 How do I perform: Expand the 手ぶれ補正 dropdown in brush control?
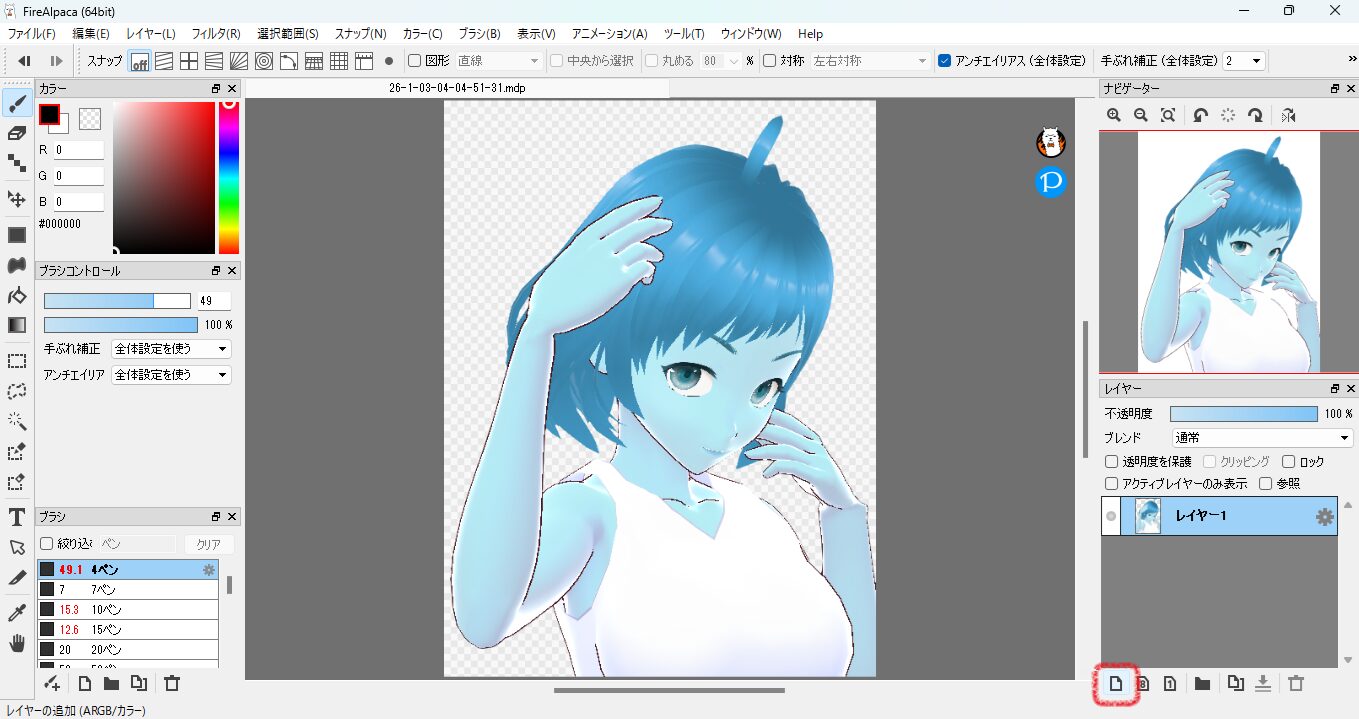[171, 349]
